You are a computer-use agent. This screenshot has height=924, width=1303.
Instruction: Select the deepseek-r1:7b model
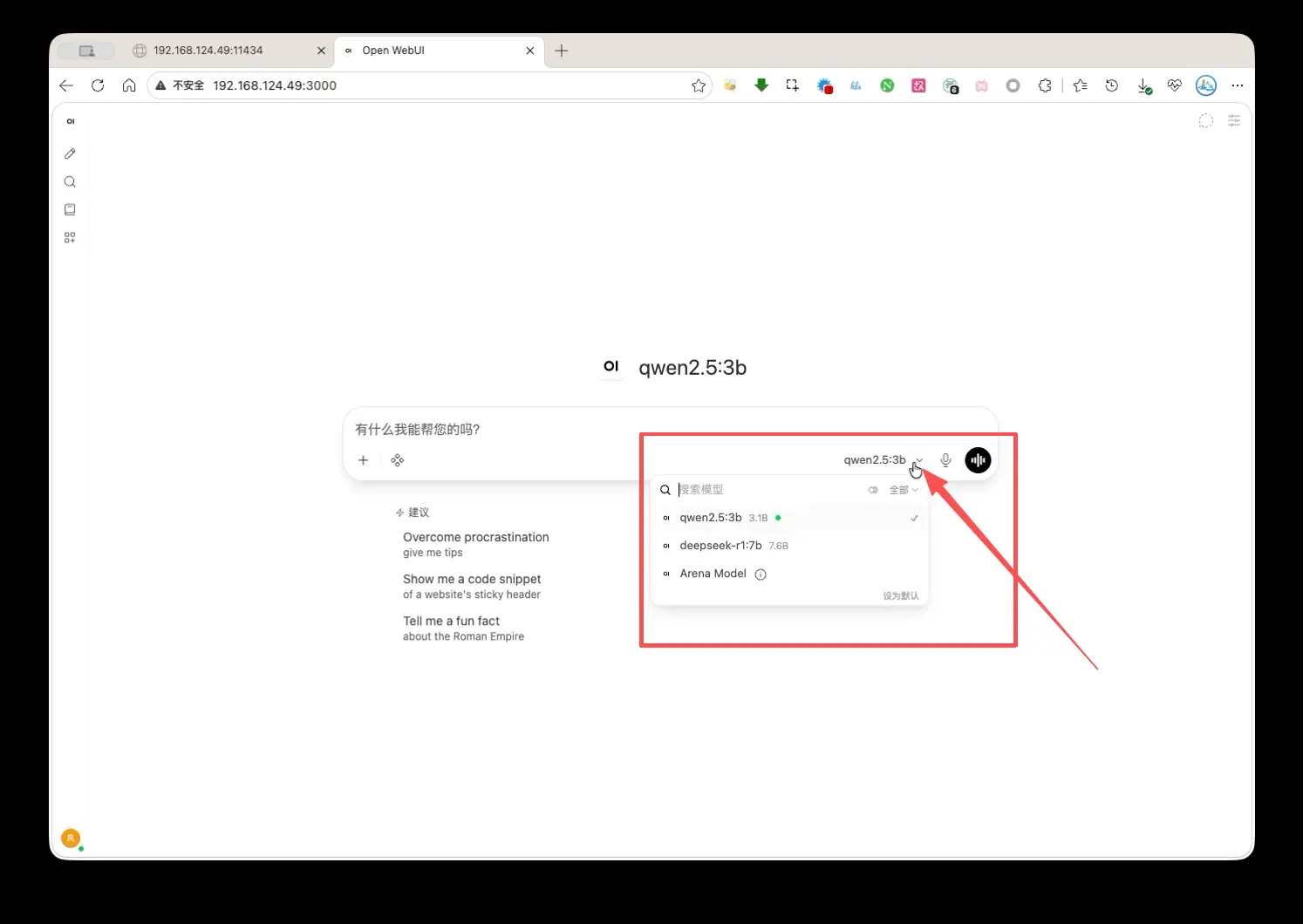[789, 546]
